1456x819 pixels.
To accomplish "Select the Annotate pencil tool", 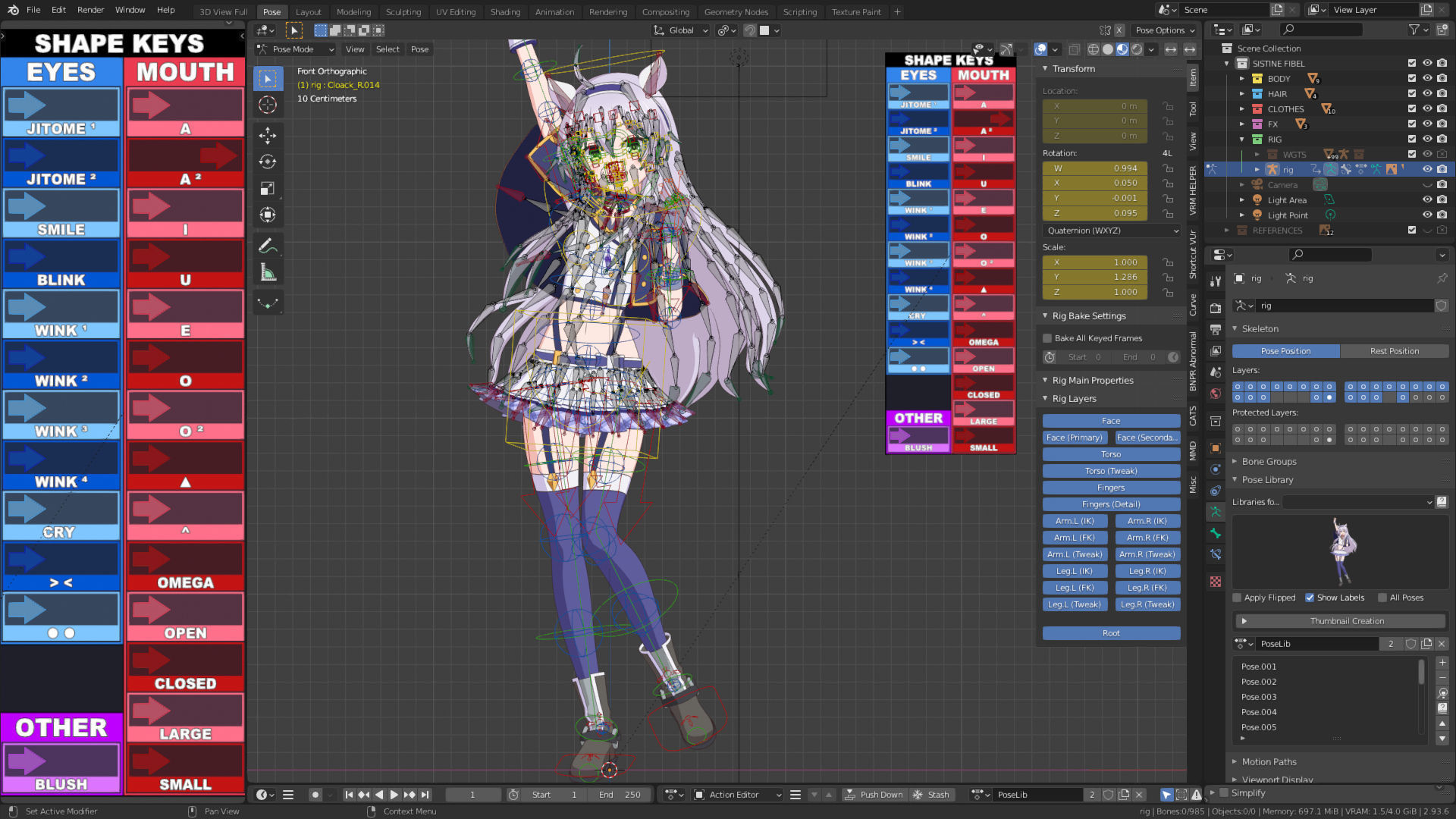I will click(268, 246).
